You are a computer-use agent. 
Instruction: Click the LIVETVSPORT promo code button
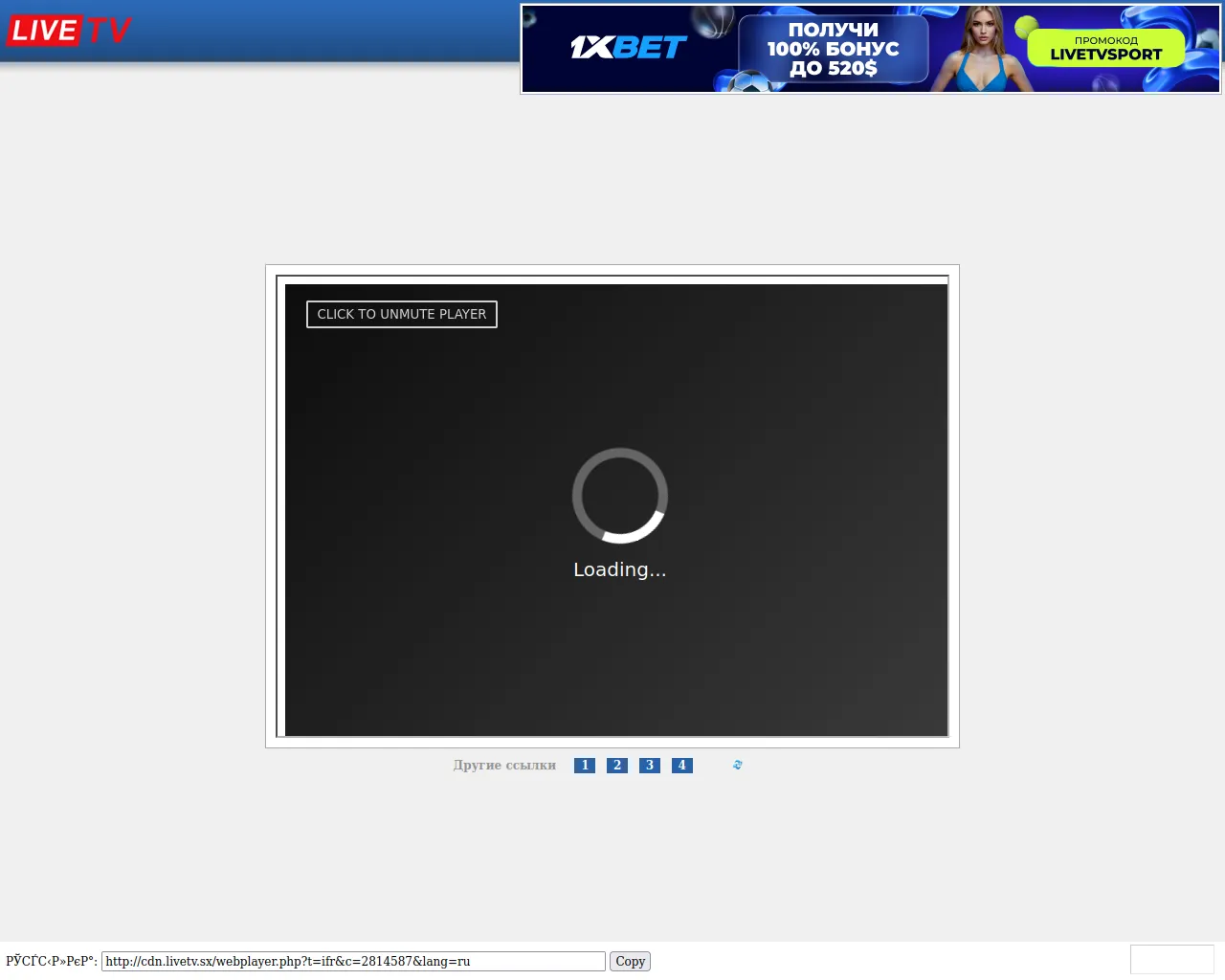pos(1105,48)
